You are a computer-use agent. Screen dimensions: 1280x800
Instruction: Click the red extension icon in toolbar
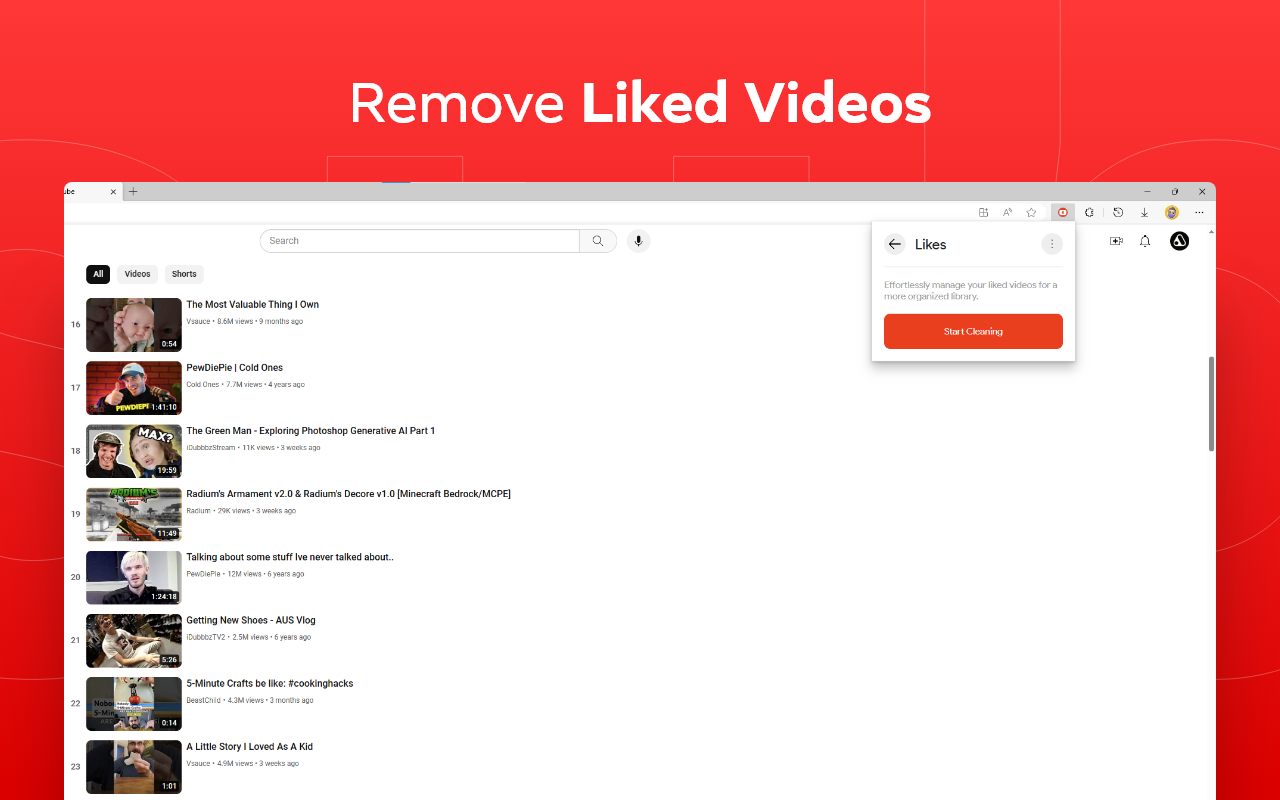click(1063, 212)
